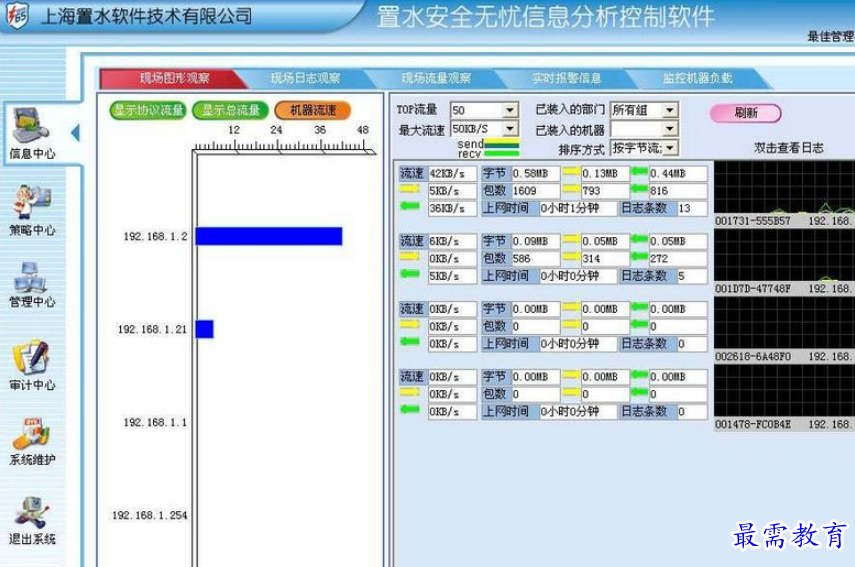Click the 0.58MB bytes field

(535, 174)
